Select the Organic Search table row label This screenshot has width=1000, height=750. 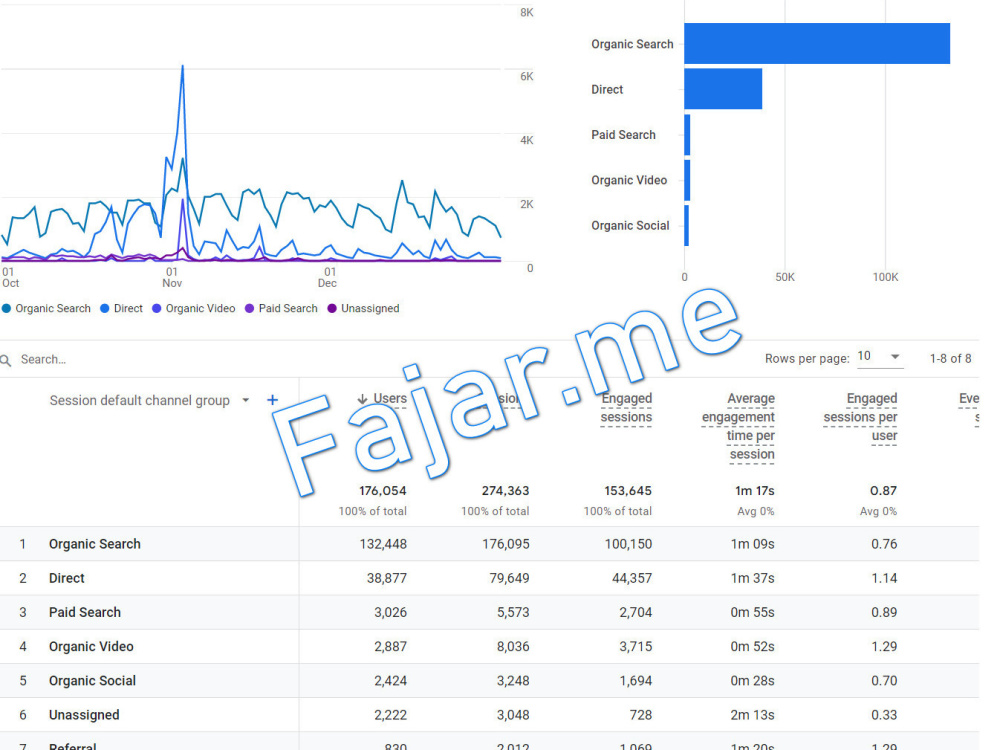pos(95,544)
